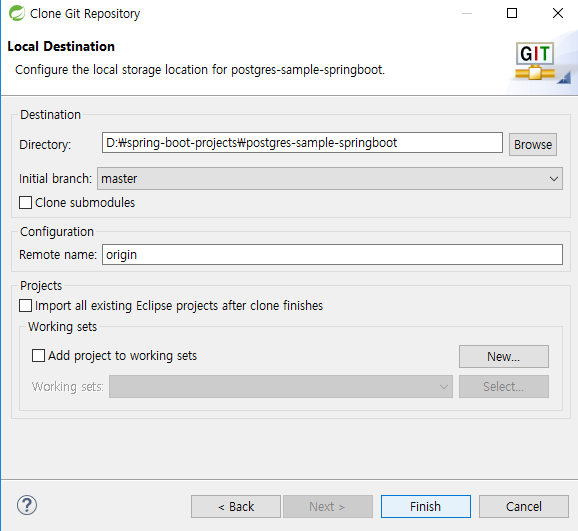Click the Browse button for directory
Image resolution: width=578 pixels, height=531 pixels.
(x=533, y=145)
